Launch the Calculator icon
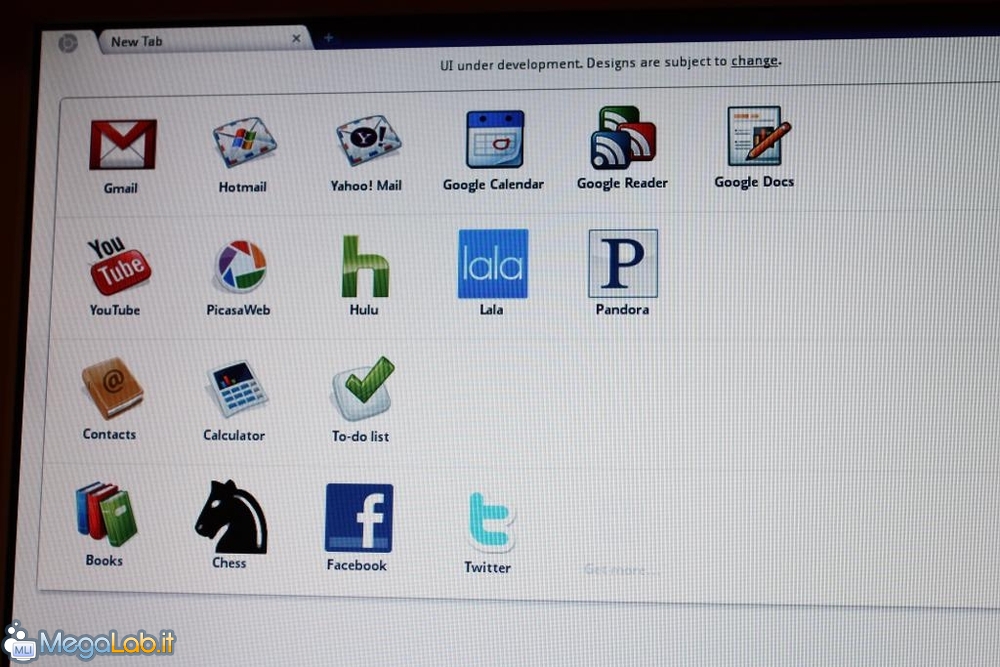 (237, 389)
